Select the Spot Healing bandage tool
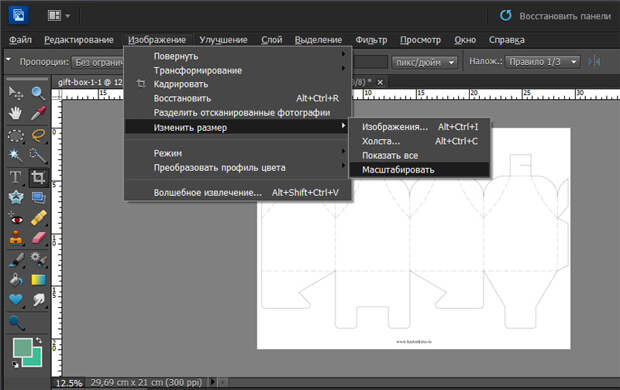Image resolution: width=620 pixels, height=390 pixels. pos(38,219)
